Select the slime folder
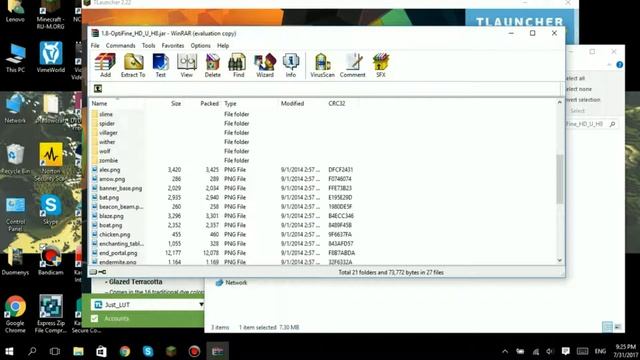The height and width of the screenshot is (360, 640). [106, 114]
